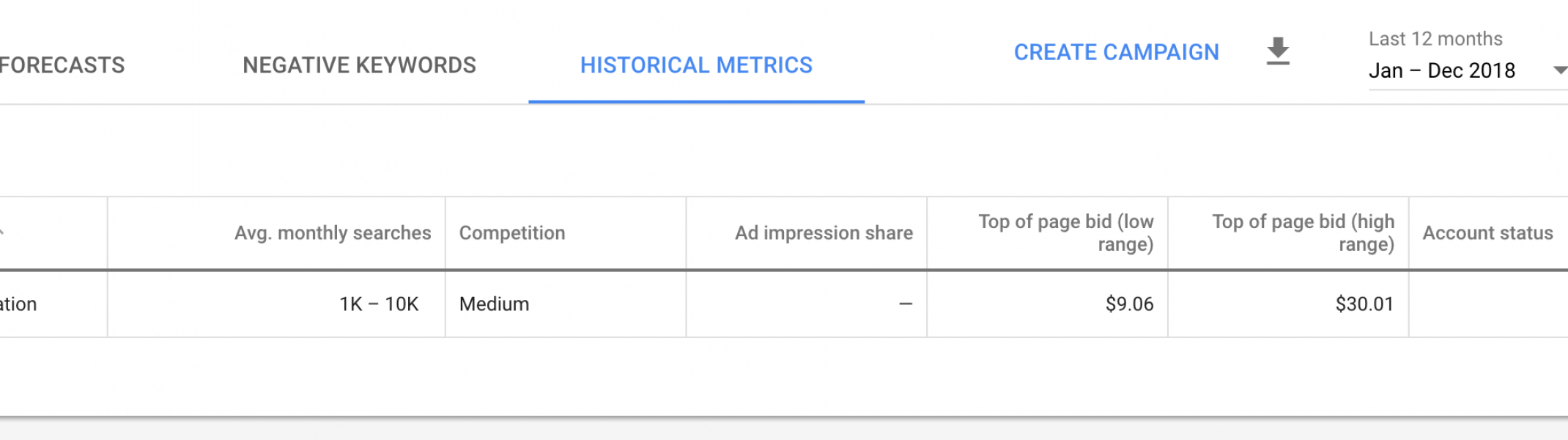Sort by the Competition column header
Image resolution: width=1568 pixels, height=440 pixels.
click(x=512, y=233)
